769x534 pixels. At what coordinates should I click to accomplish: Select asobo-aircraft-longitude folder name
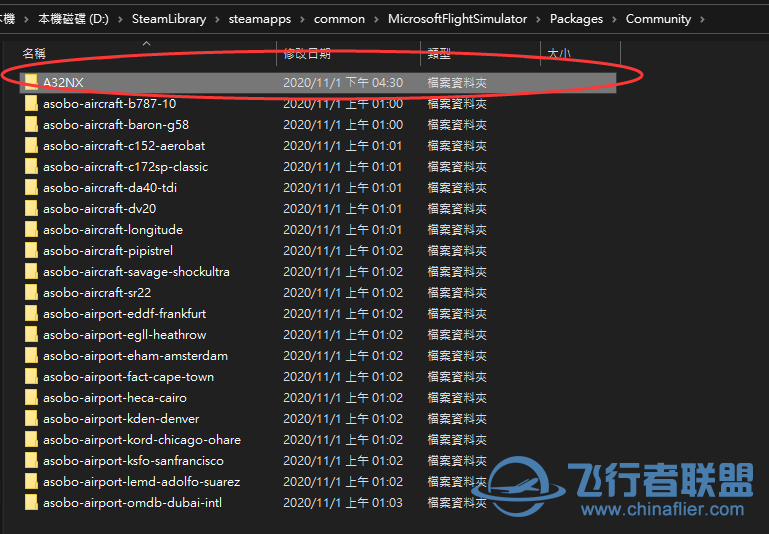coord(113,229)
